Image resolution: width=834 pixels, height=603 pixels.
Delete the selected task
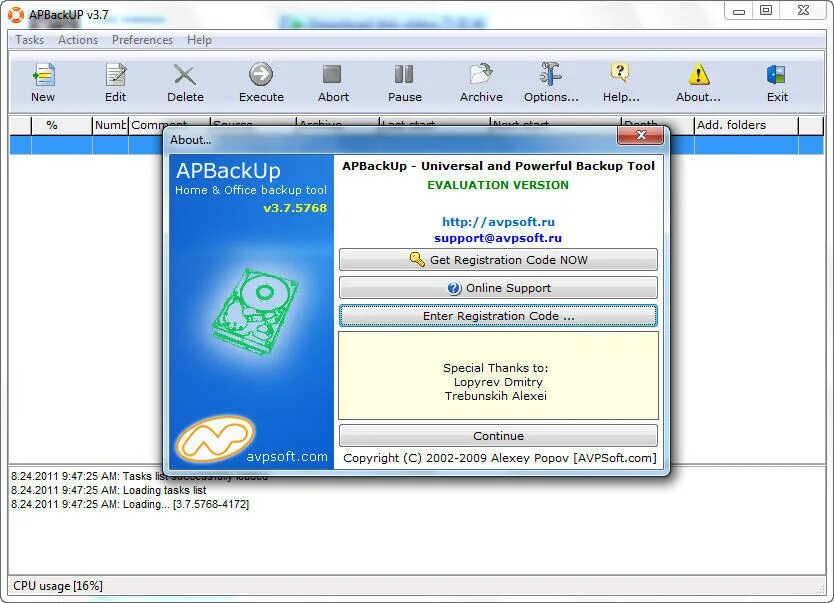pyautogui.click(x=185, y=83)
